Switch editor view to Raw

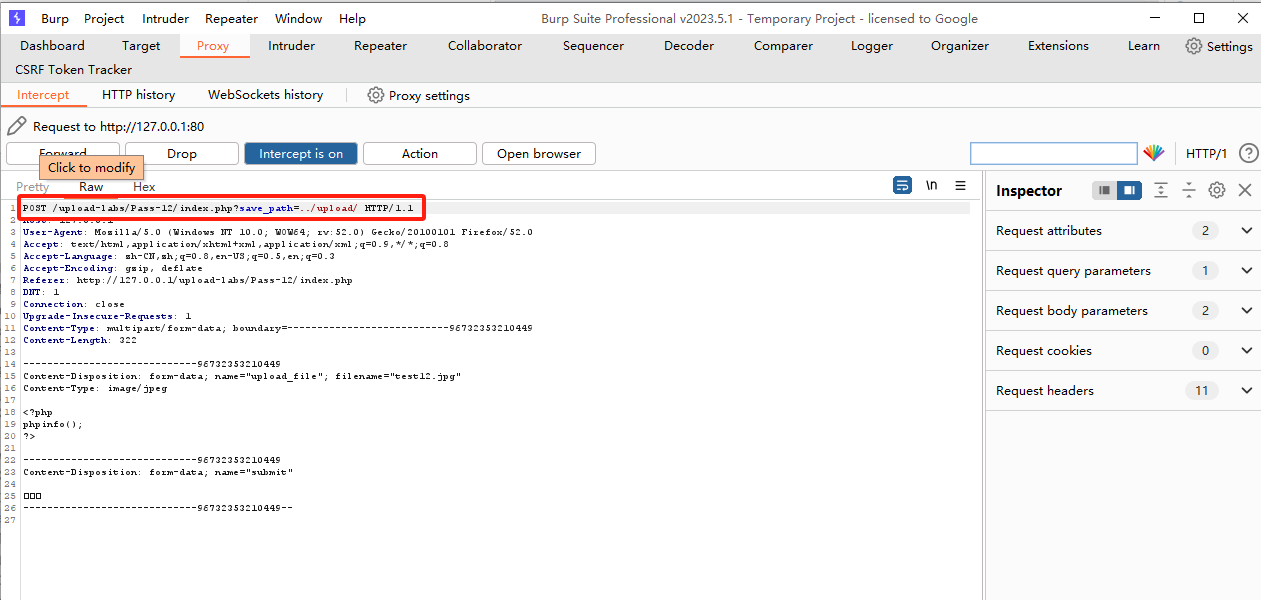91,187
